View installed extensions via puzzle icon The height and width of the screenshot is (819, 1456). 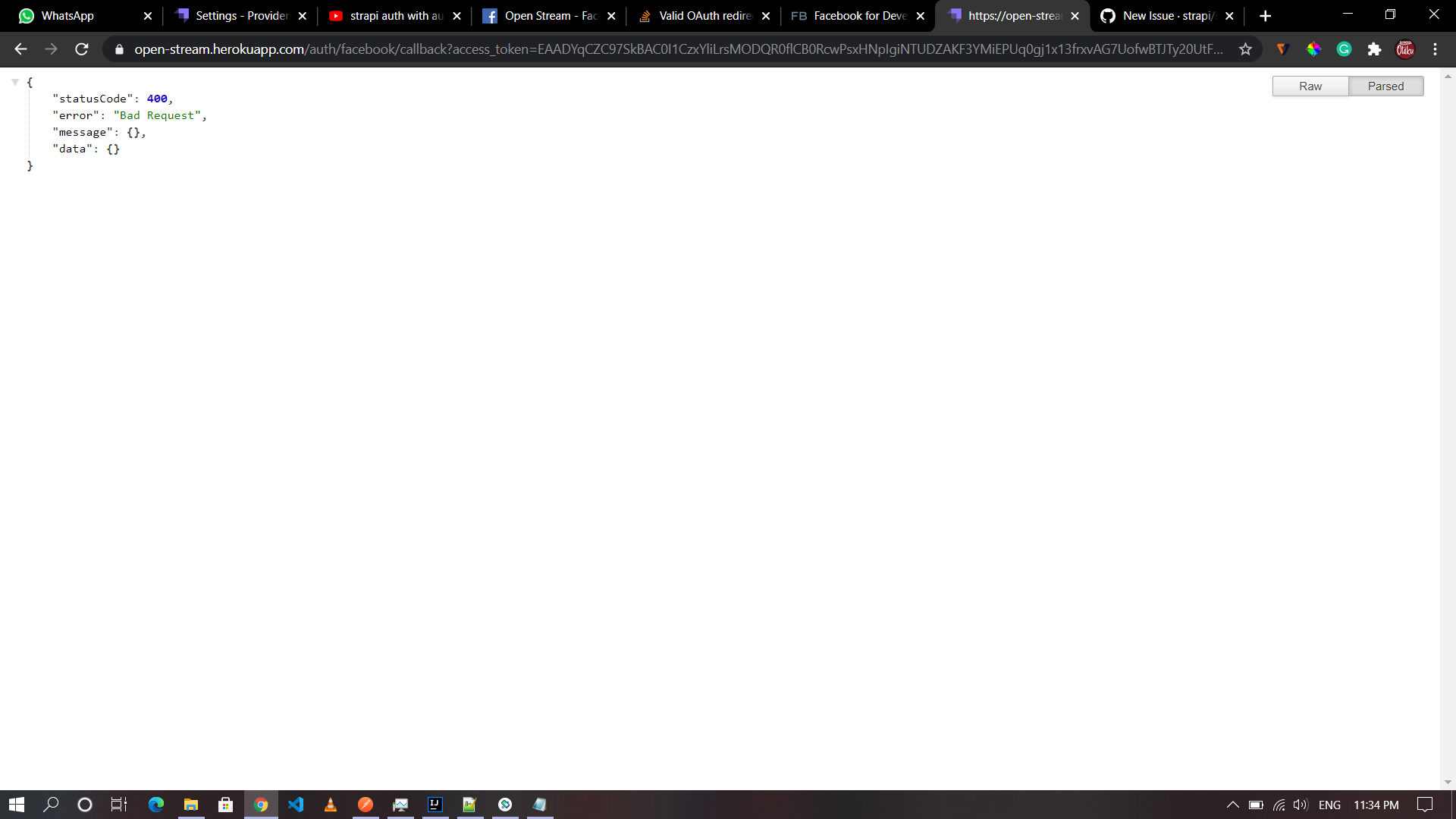(x=1375, y=49)
